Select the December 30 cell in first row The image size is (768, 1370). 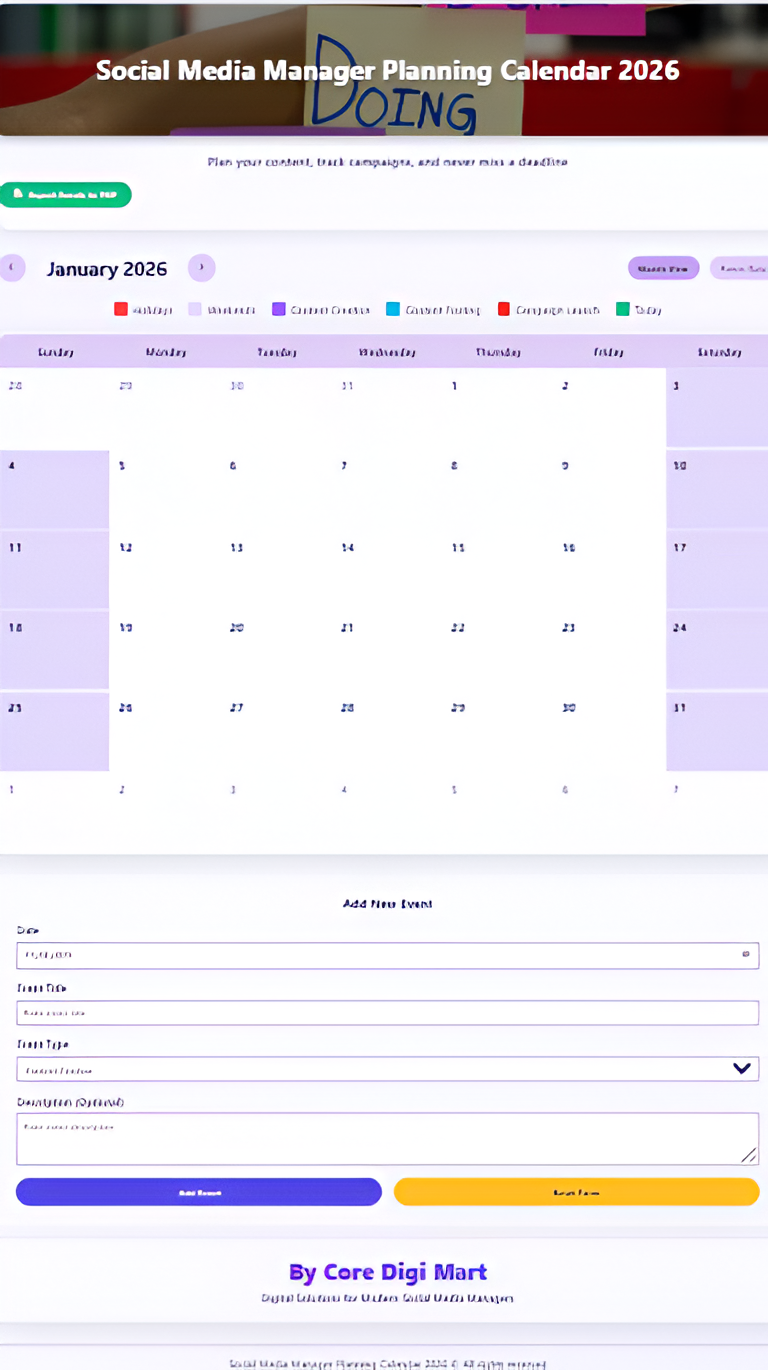[x=277, y=408]
